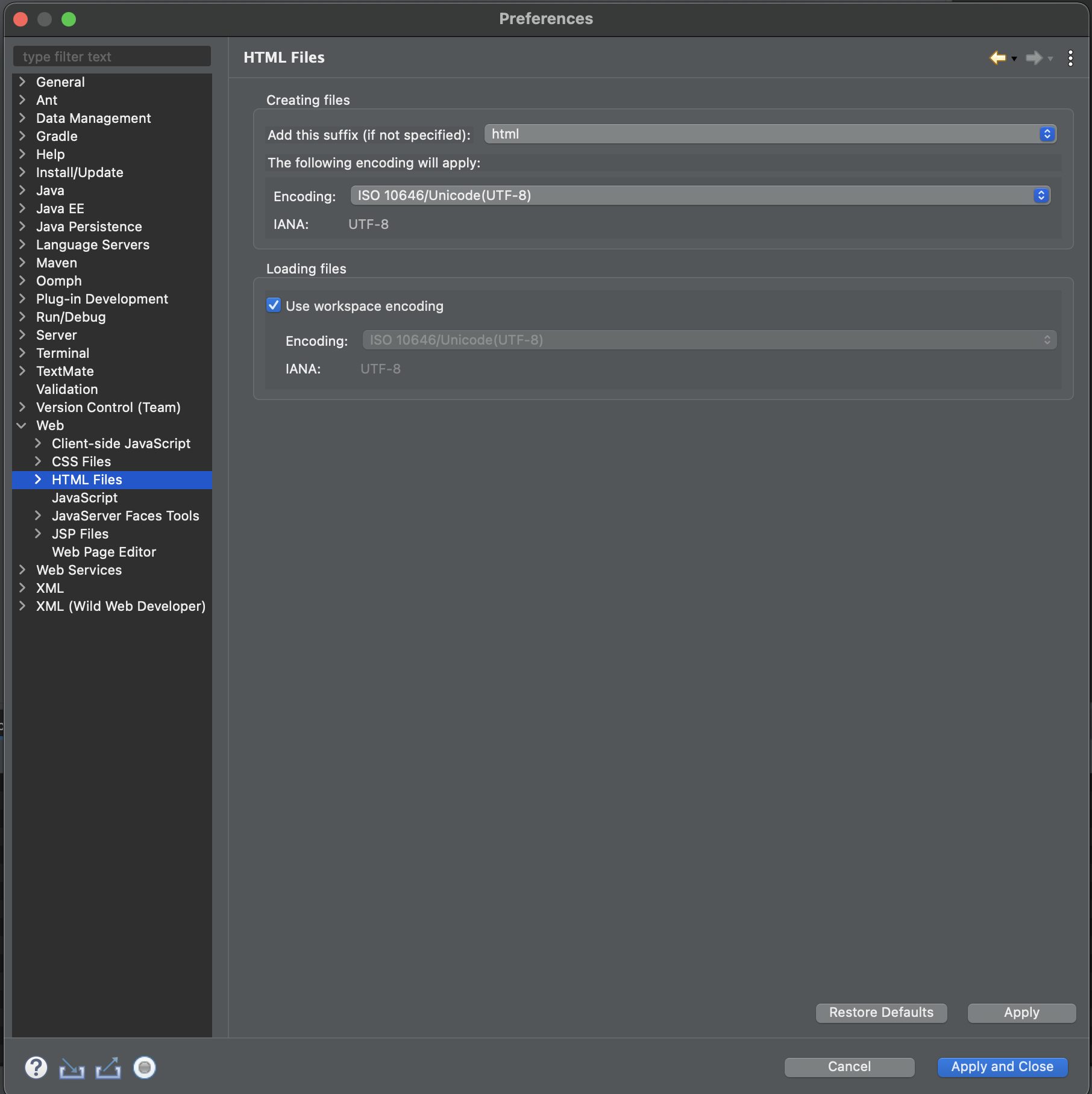Screen dimensions: 1092x1094
Task: Open the Help preferences page
Action: point(50,154)
